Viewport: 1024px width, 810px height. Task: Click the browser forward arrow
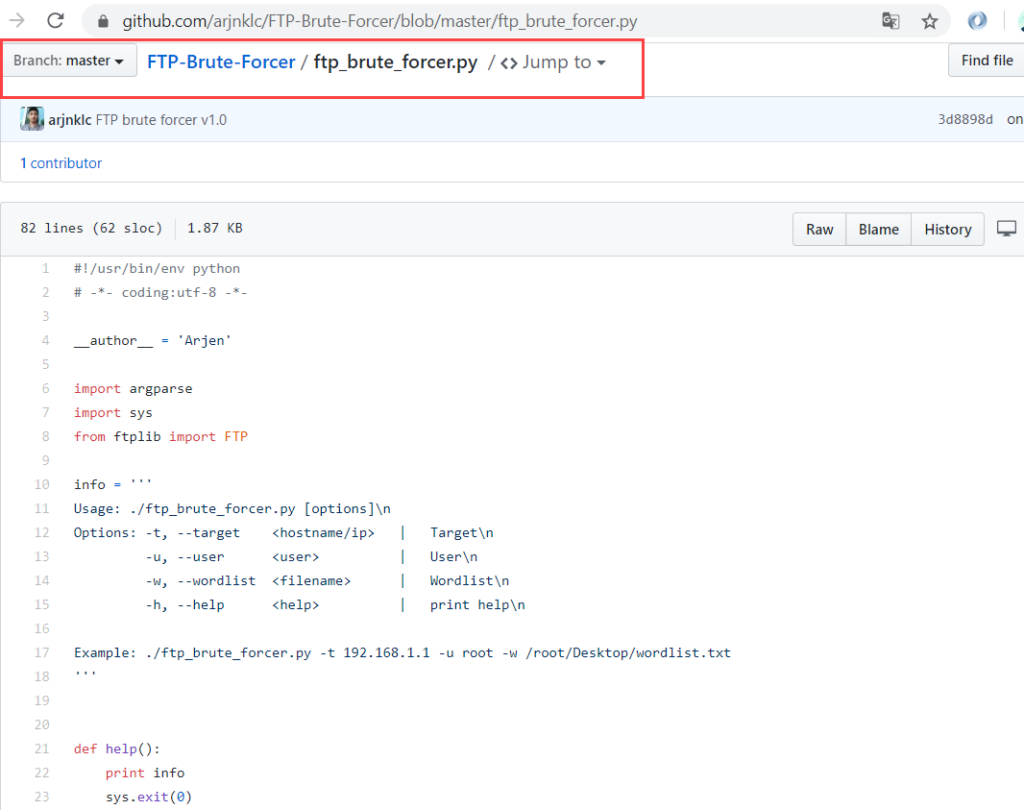click(x=17, y=21)
